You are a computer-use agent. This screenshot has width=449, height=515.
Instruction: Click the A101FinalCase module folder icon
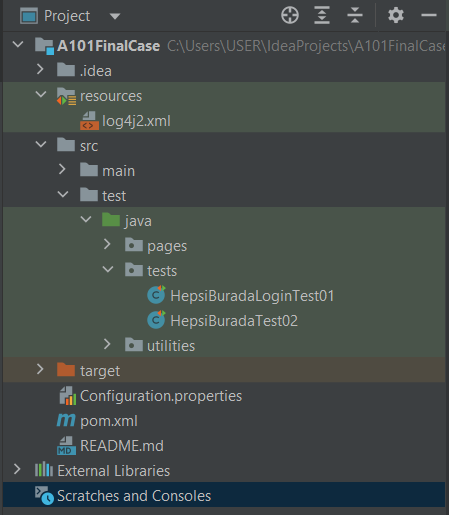(44, 46)
